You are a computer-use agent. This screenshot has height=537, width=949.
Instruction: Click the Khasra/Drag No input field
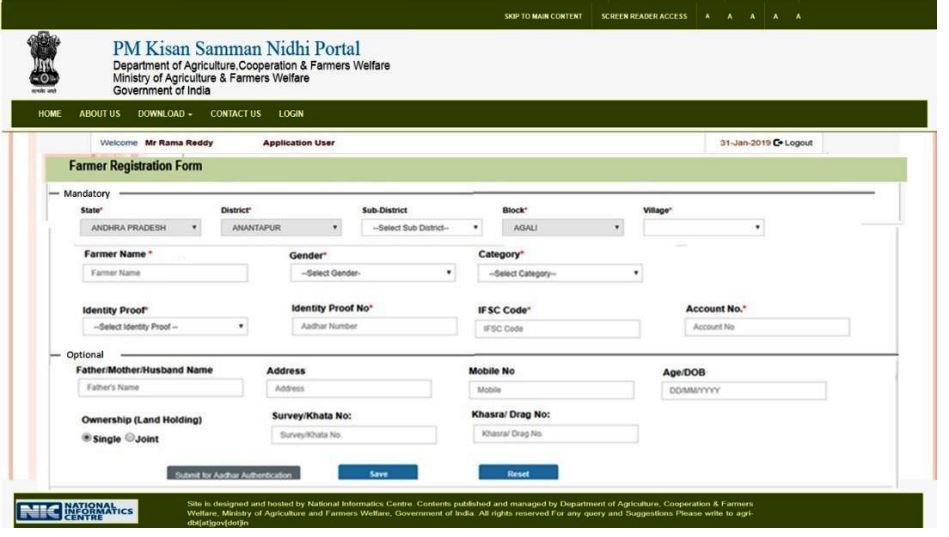pyautogui.click(x=556, y=433)
